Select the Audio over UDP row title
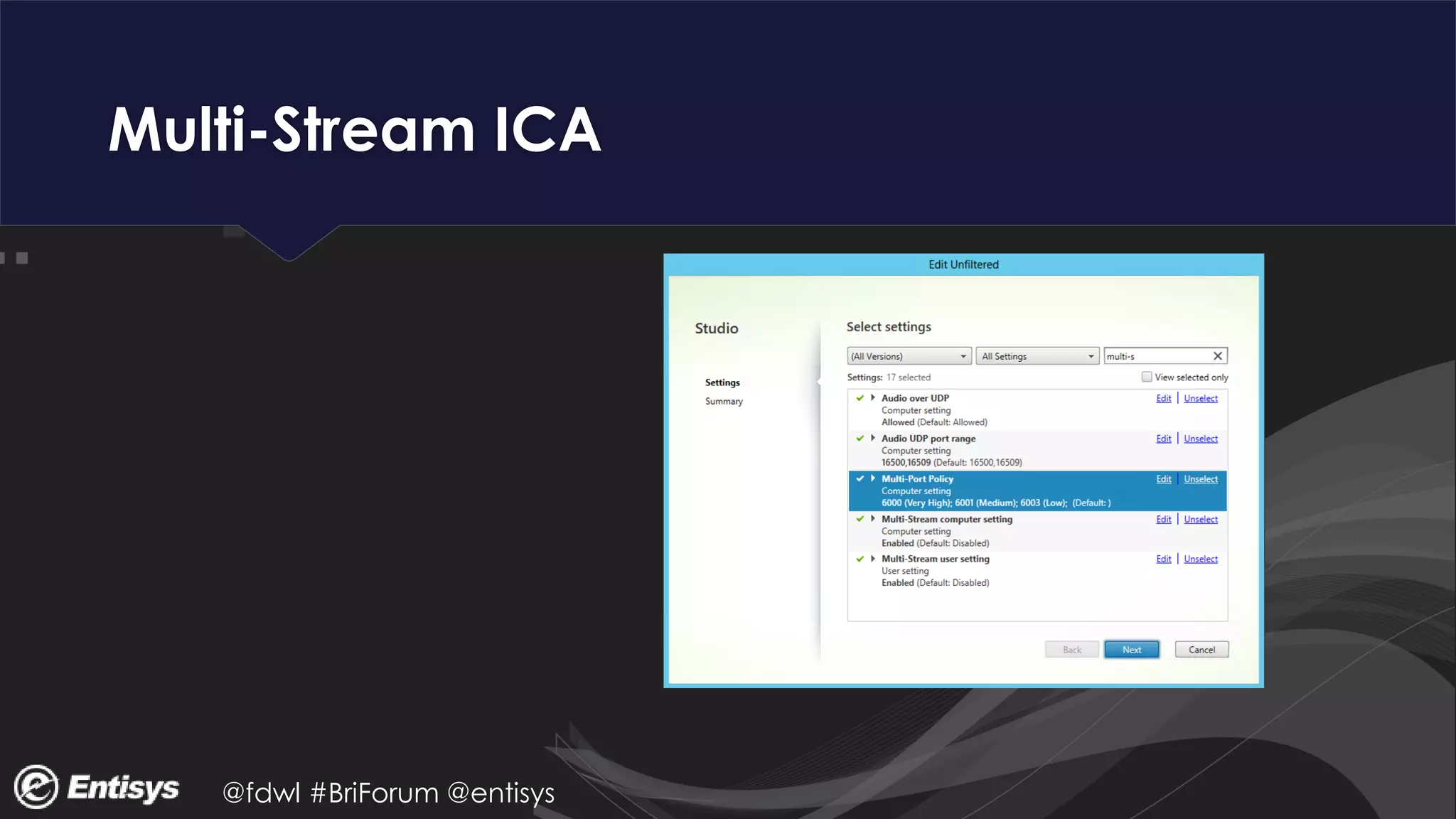This screenshot has width=1456, height=819. tap(915, 398)
